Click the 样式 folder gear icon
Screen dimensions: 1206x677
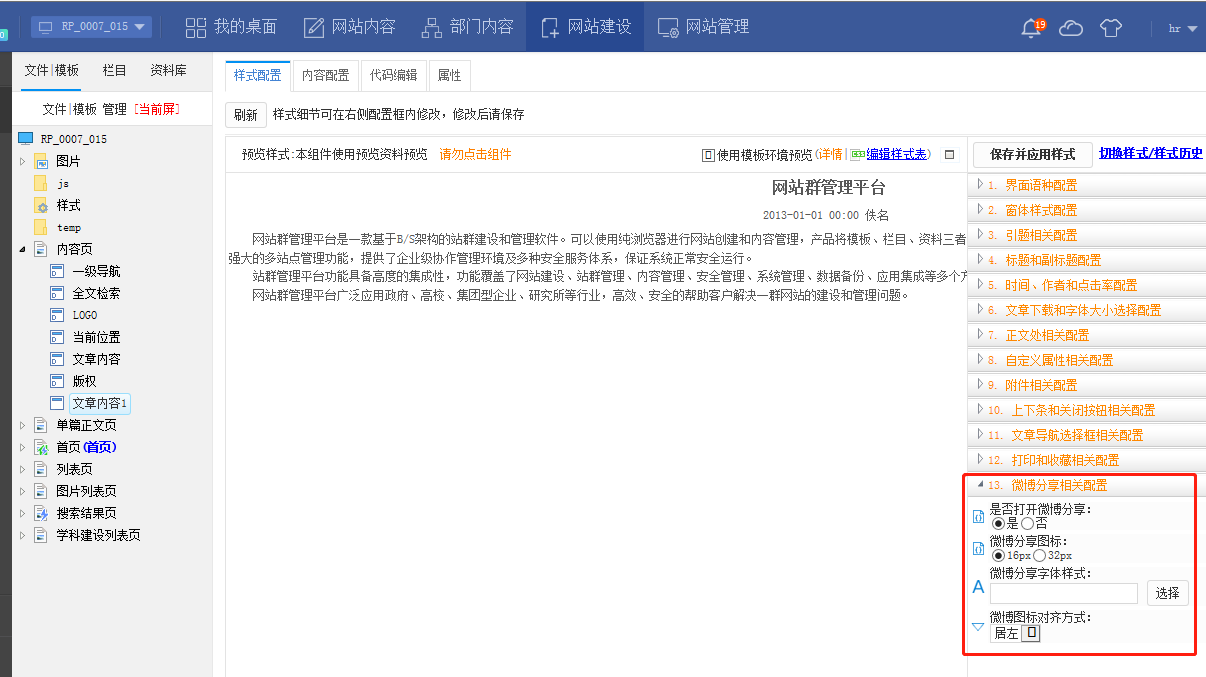pyautogui.click(x=41, y=206)
